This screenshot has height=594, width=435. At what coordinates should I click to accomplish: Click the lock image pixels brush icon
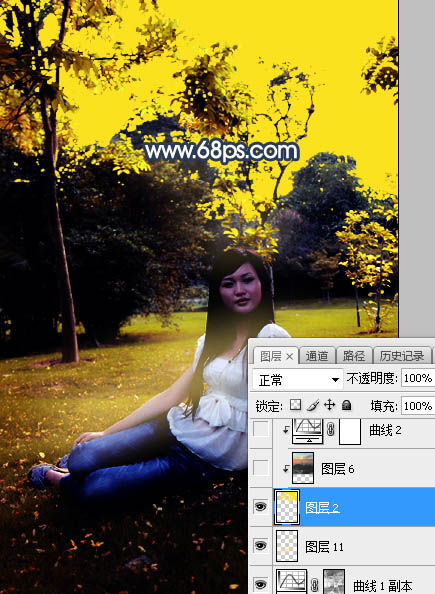[x=313, y=405]
